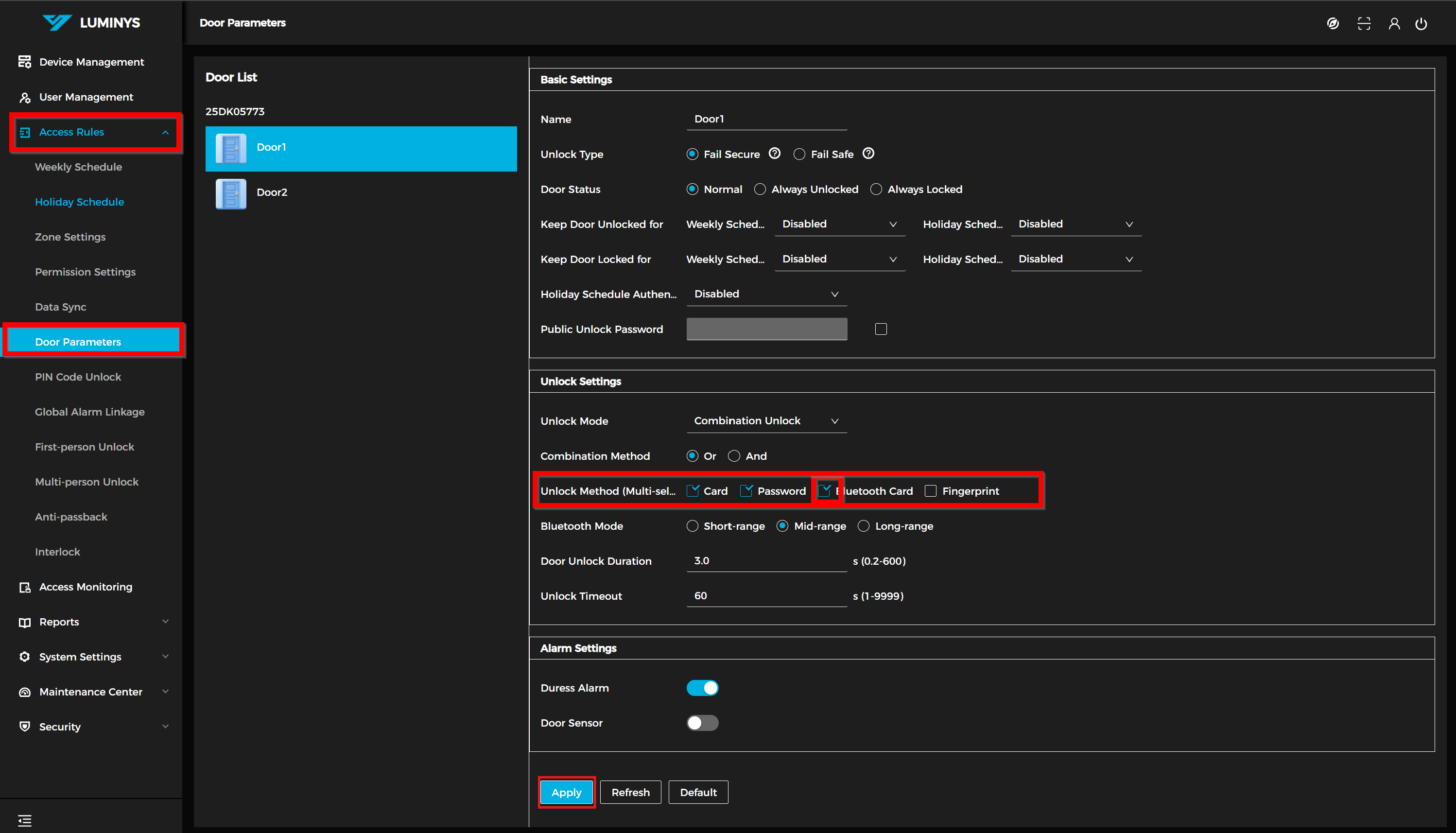Click the Fail Secure help question icon
Screen dimensions: 1456x833
(x=774, y=153)
